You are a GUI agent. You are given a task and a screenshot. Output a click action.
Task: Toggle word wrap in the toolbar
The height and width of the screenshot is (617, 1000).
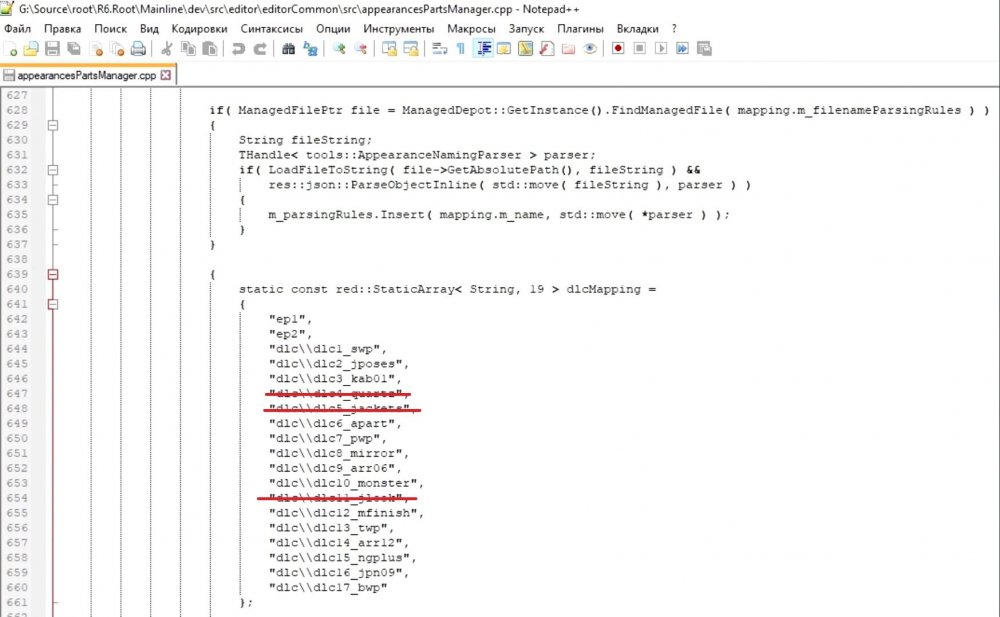coord(439,48)
